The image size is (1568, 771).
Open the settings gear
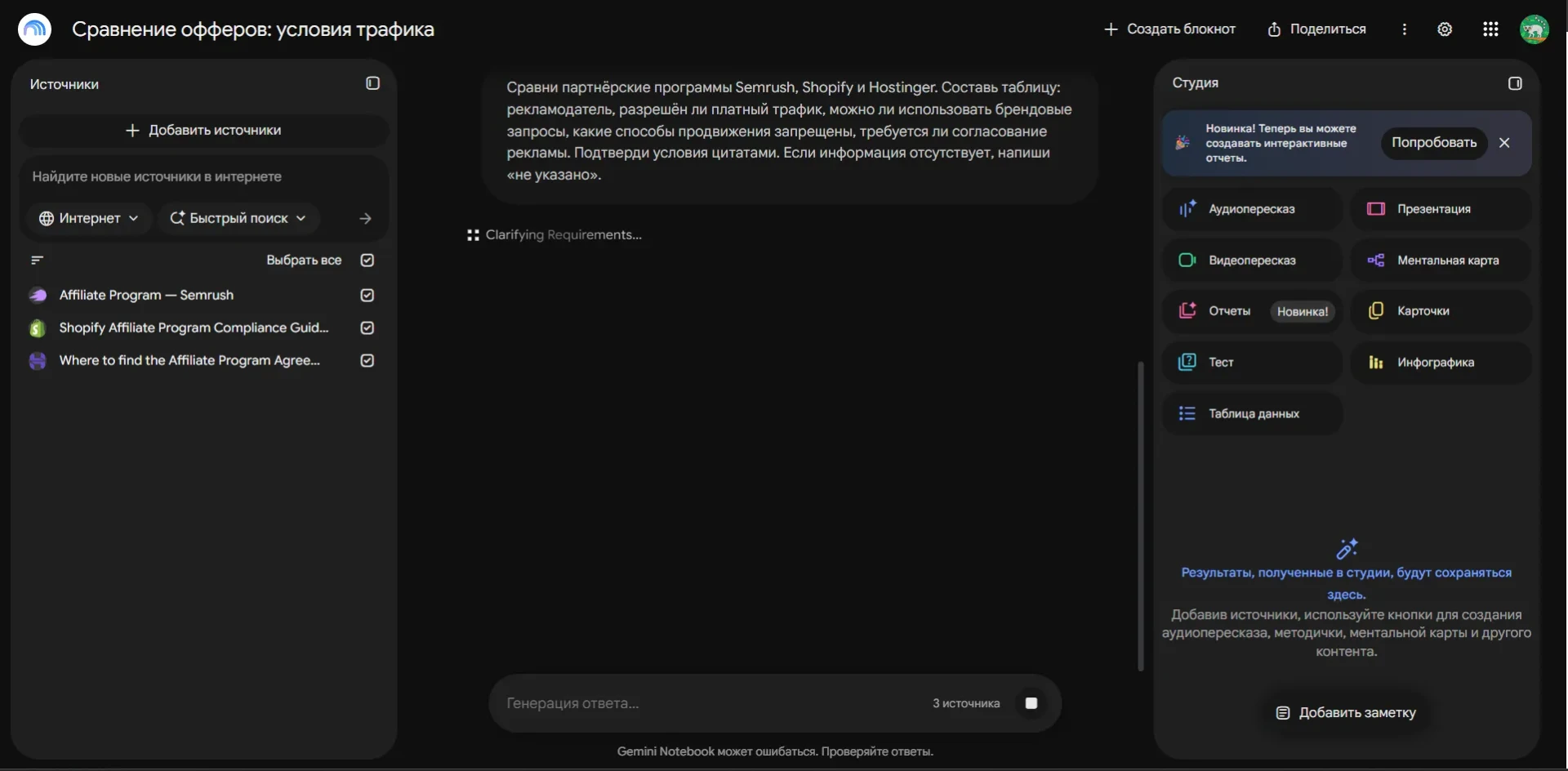coord(1445,29)
